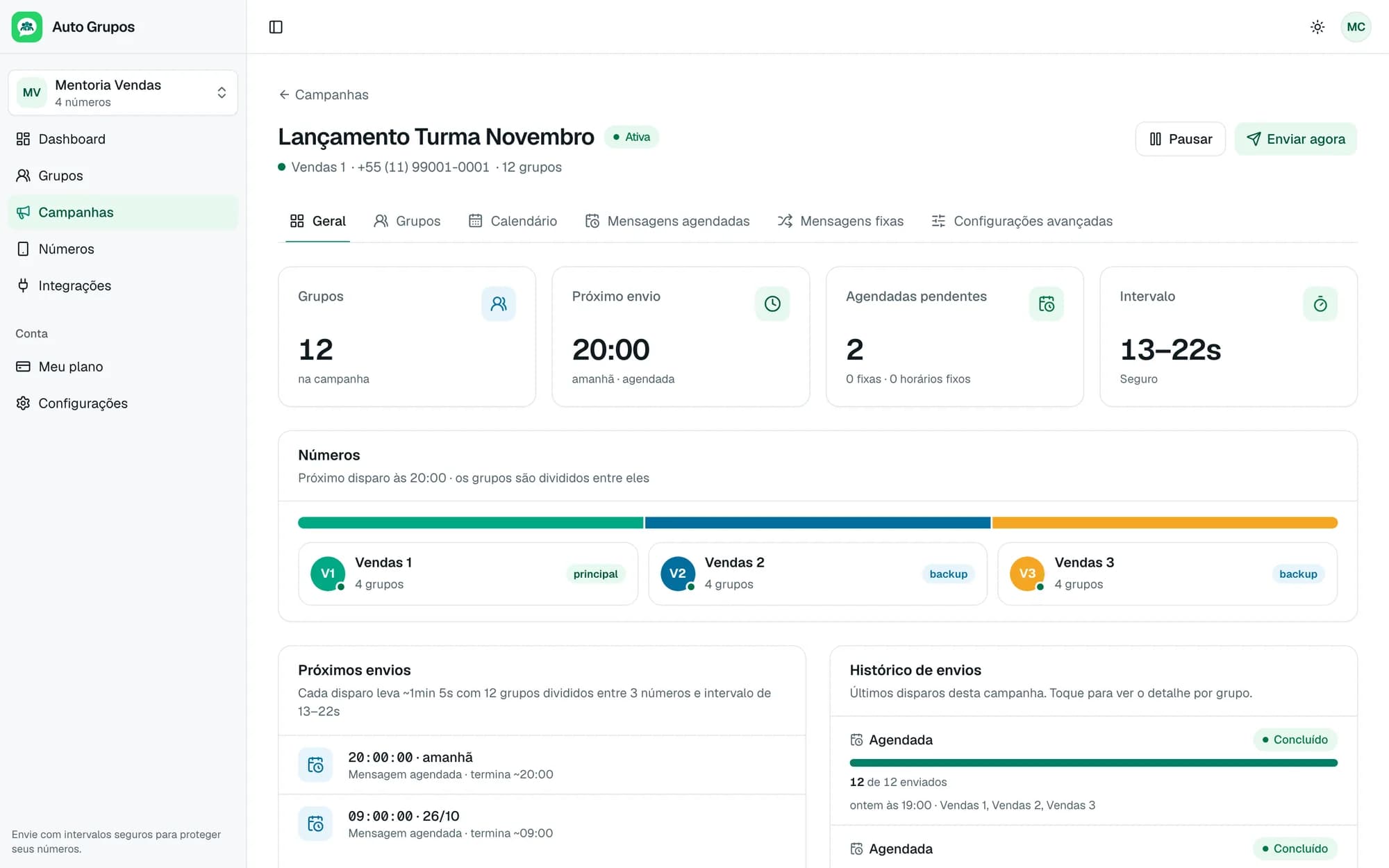Click the V3 avatar of Vendas 3
Viewport: 1389px width, 868px height.
pyautogui.click(x=1027, y=574)
